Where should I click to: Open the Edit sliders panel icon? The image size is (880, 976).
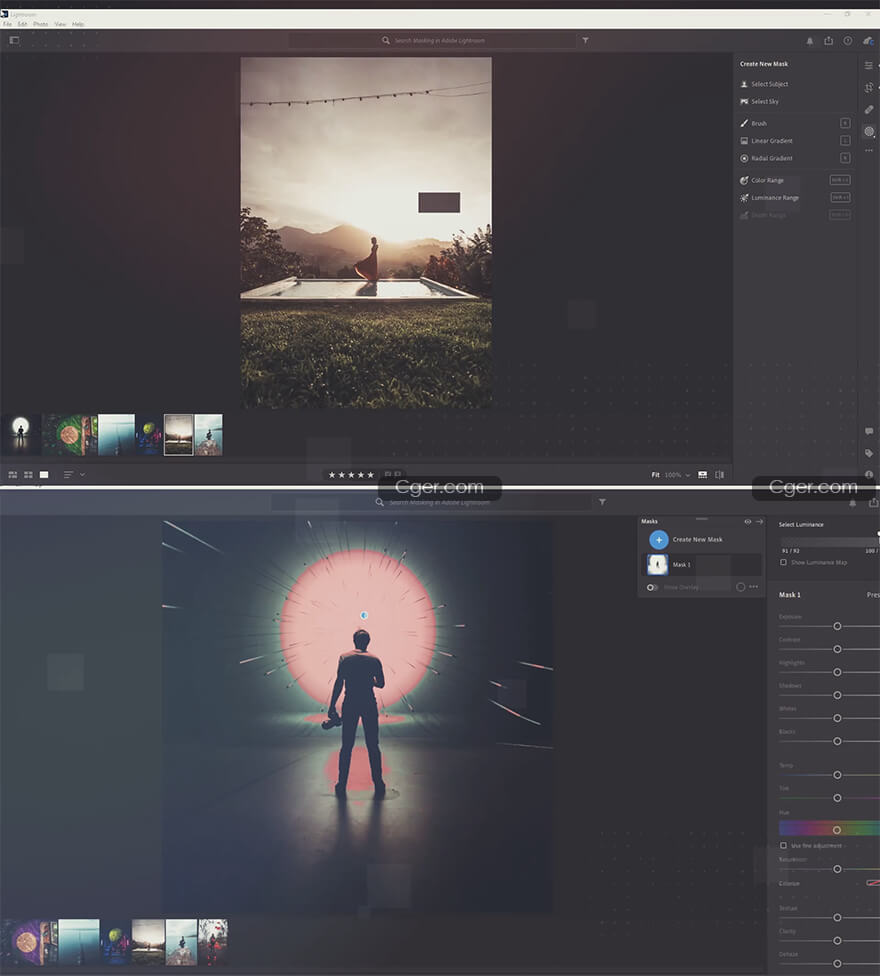(869, 65)
